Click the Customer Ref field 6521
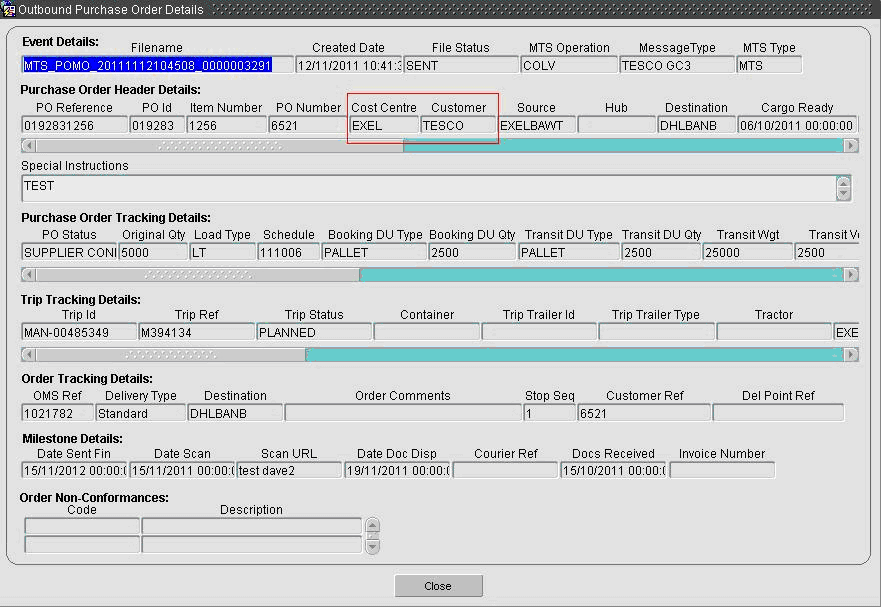The image size is (881, 607). [x=644, y=413]
